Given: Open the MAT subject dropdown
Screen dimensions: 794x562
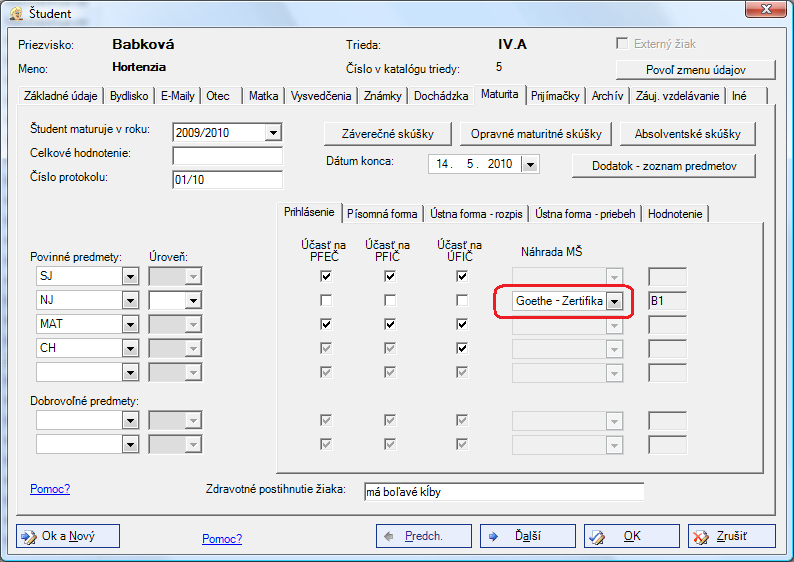Looking at the screenshot, I should [130, 325].
